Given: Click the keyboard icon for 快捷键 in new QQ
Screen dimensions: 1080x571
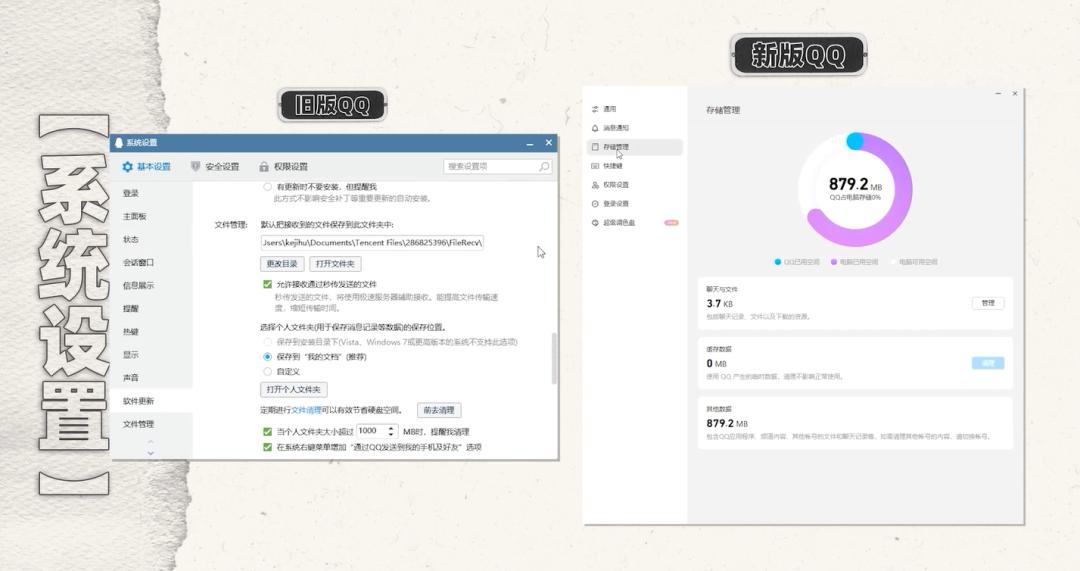Looking at the screenshot, I should (595, 166).
